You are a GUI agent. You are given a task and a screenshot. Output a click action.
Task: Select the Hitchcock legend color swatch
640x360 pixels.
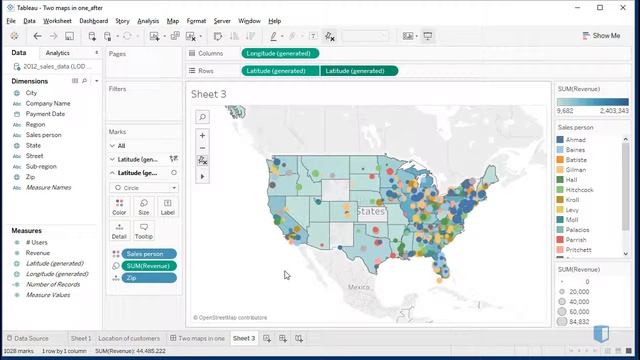coord(560,190)
